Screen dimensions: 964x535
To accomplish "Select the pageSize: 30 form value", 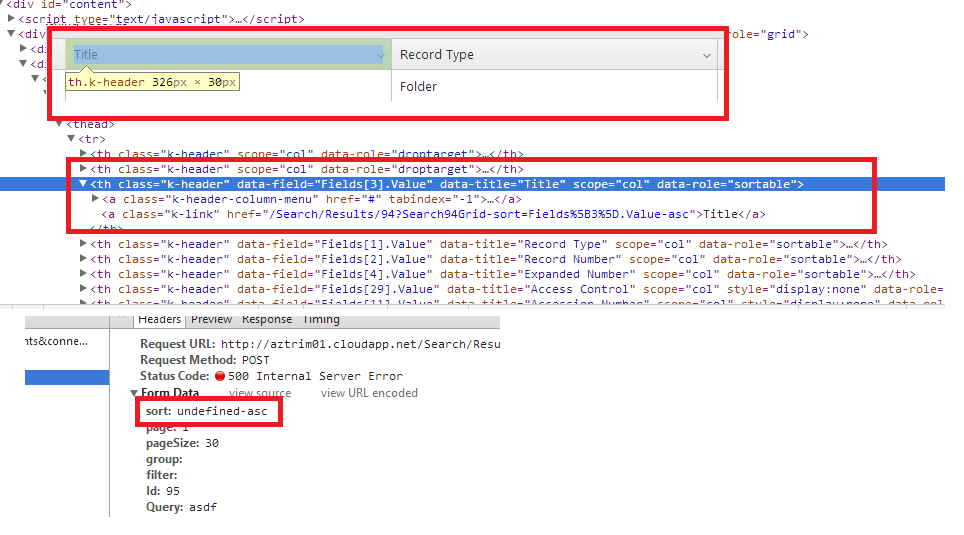I will 182,443.
